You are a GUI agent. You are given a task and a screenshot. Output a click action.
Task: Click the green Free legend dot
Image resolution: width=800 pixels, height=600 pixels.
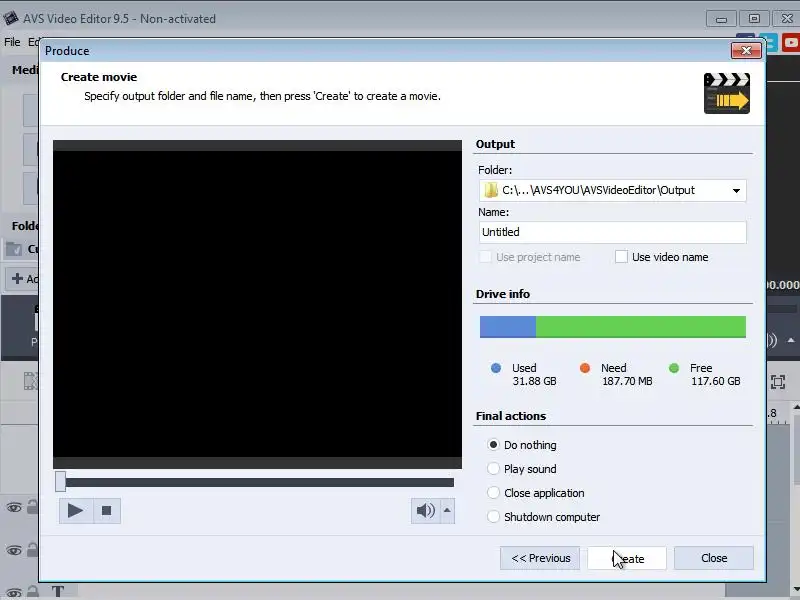674,368
